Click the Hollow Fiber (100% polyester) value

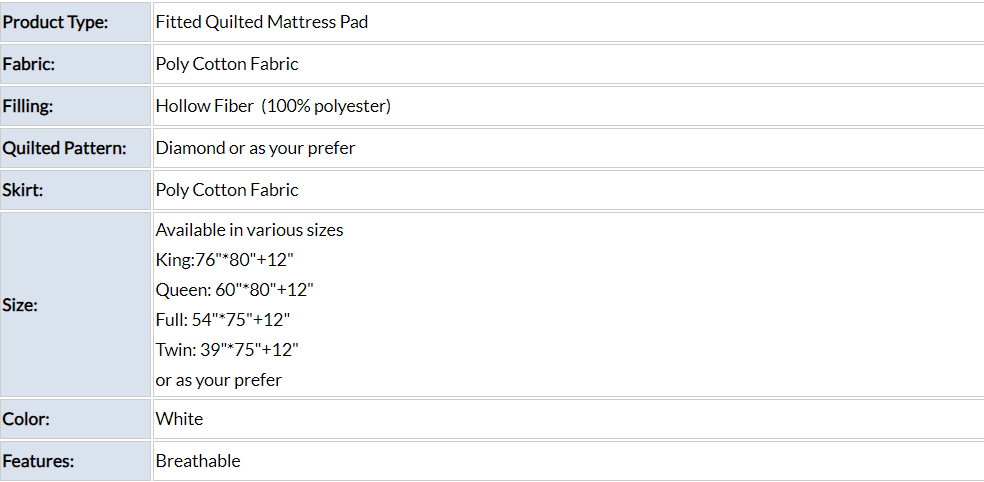click(x=273, y=106)
